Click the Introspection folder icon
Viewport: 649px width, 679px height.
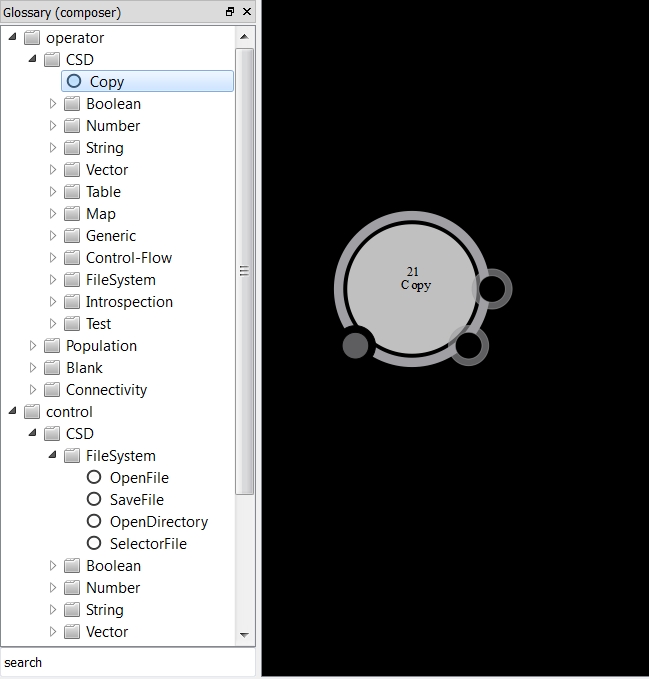click(72, 301)
